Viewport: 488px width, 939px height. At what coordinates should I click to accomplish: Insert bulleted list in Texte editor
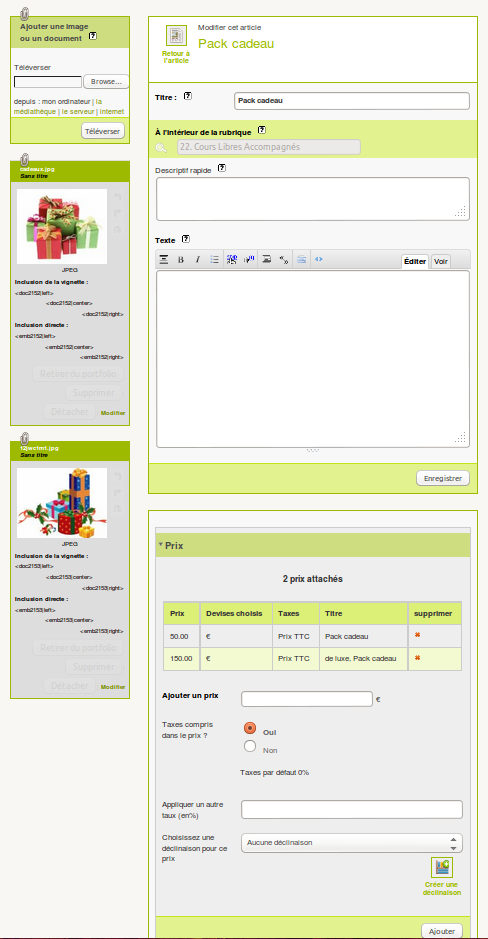(x=214, y=259)
